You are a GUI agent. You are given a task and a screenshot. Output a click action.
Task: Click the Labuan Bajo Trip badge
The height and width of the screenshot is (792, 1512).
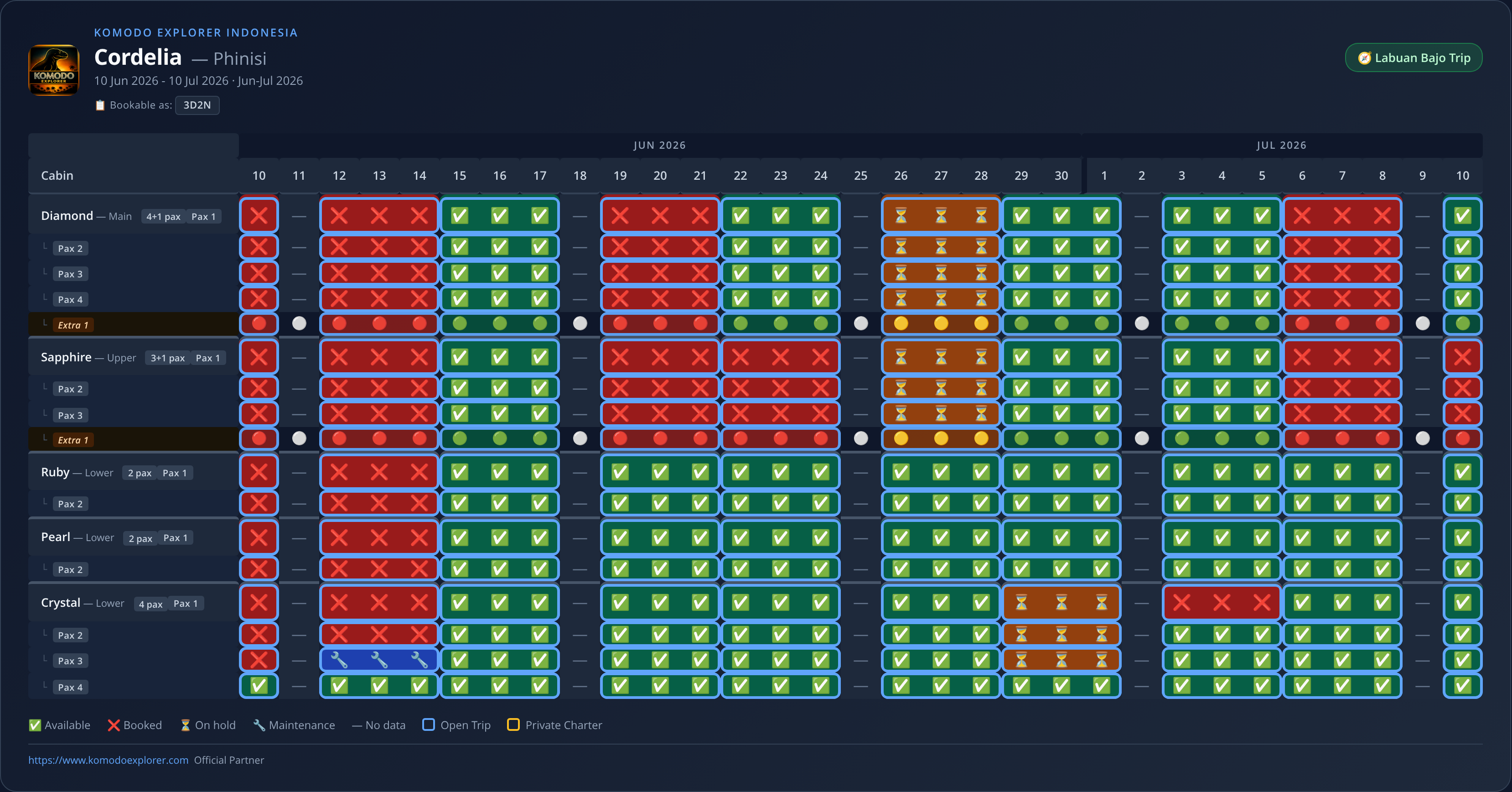1414,57
